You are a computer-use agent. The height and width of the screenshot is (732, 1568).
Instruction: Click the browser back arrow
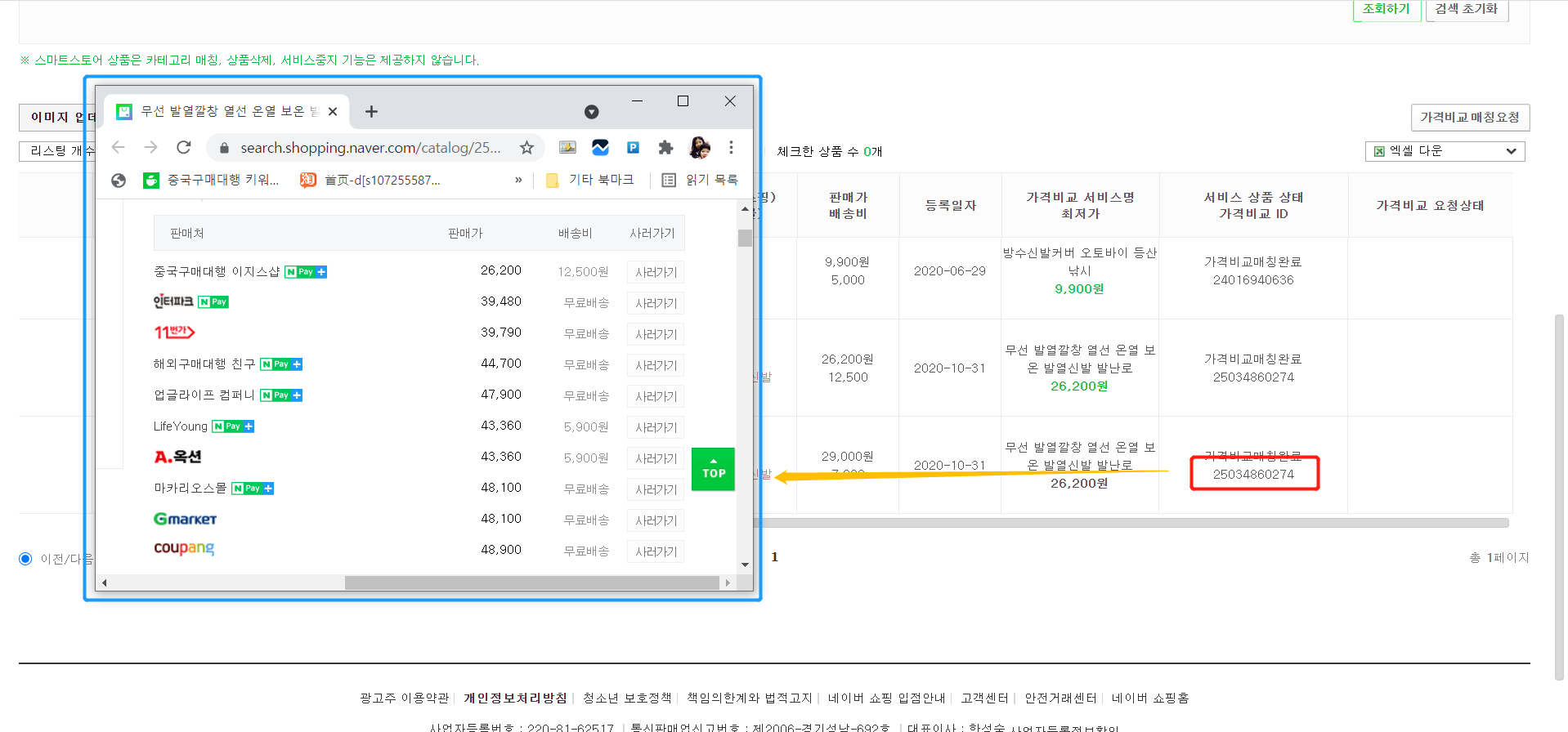[x=119, y=147]
